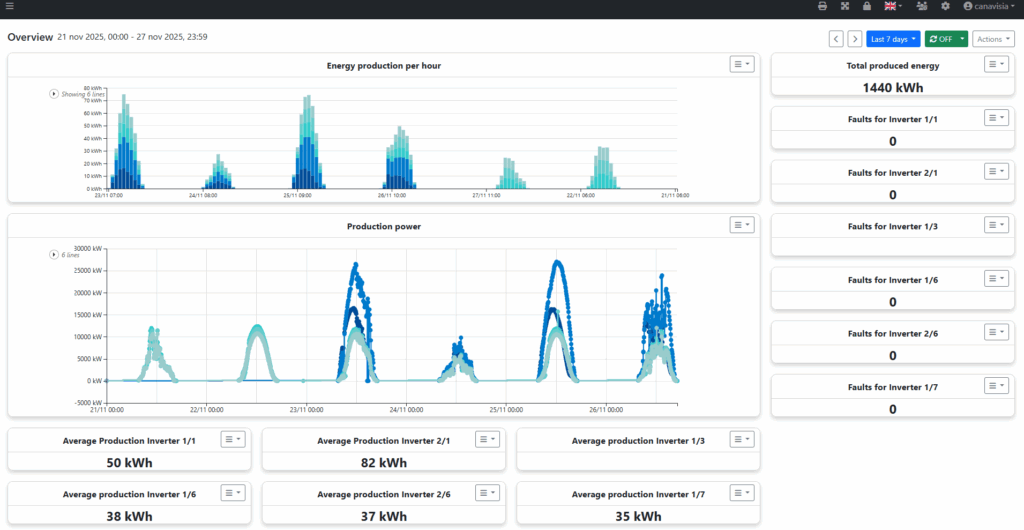Image resolution: width=1024 pixels, height=530 pixels.
Task: Open Total produced energy widget menu
Action: (x=996, y=64)
